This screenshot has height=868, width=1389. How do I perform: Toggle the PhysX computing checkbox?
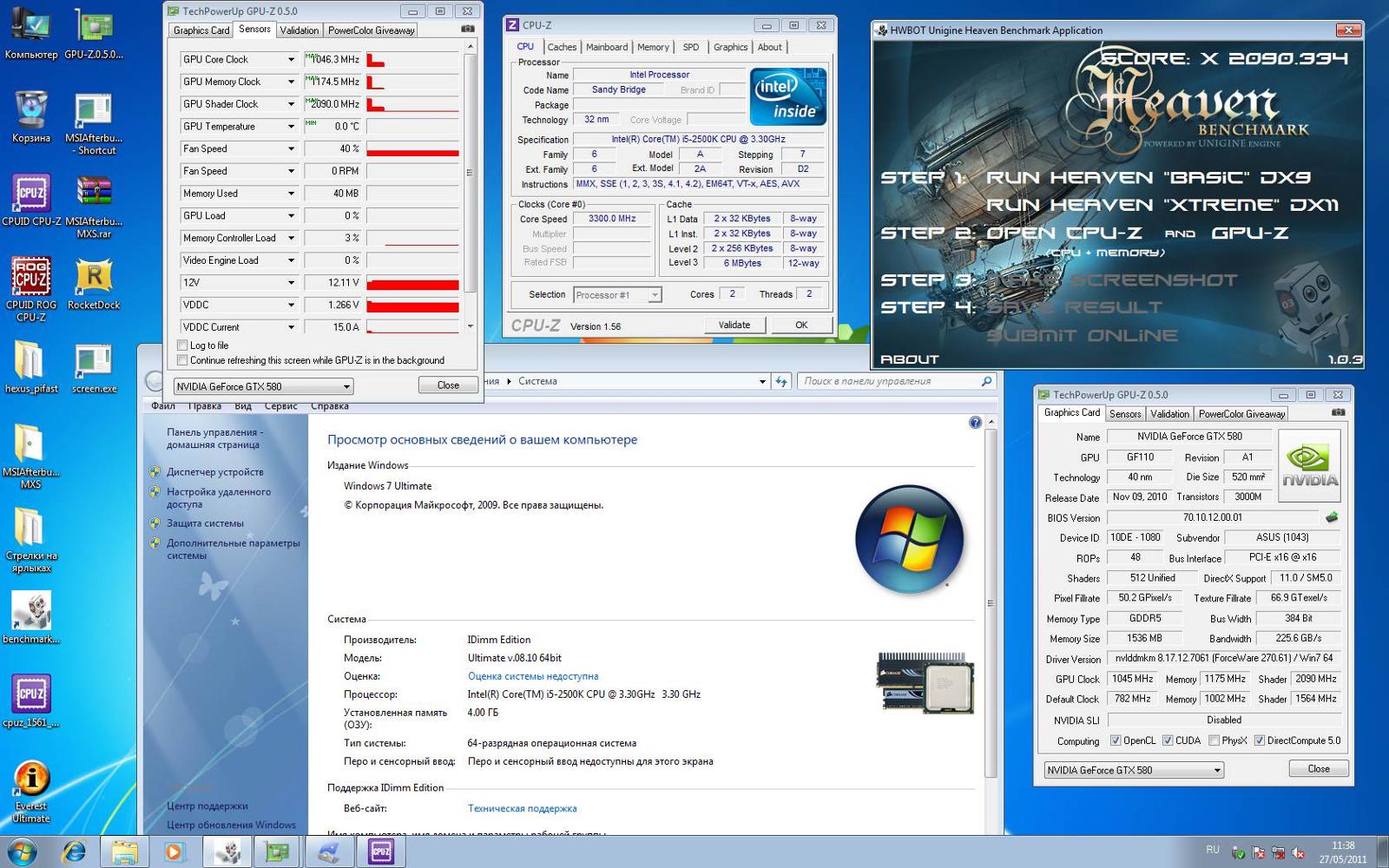coord(1214,740)
